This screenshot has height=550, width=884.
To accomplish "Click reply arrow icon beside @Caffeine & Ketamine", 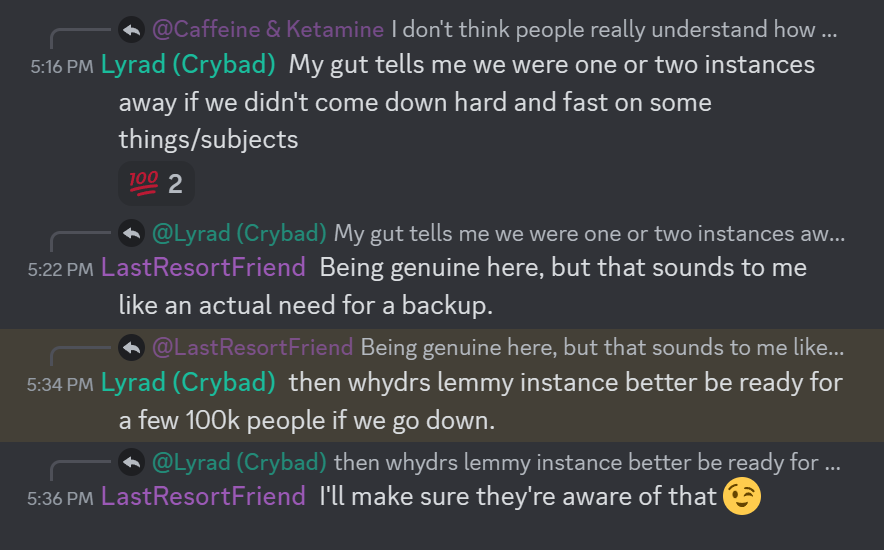I will (131, 30).
